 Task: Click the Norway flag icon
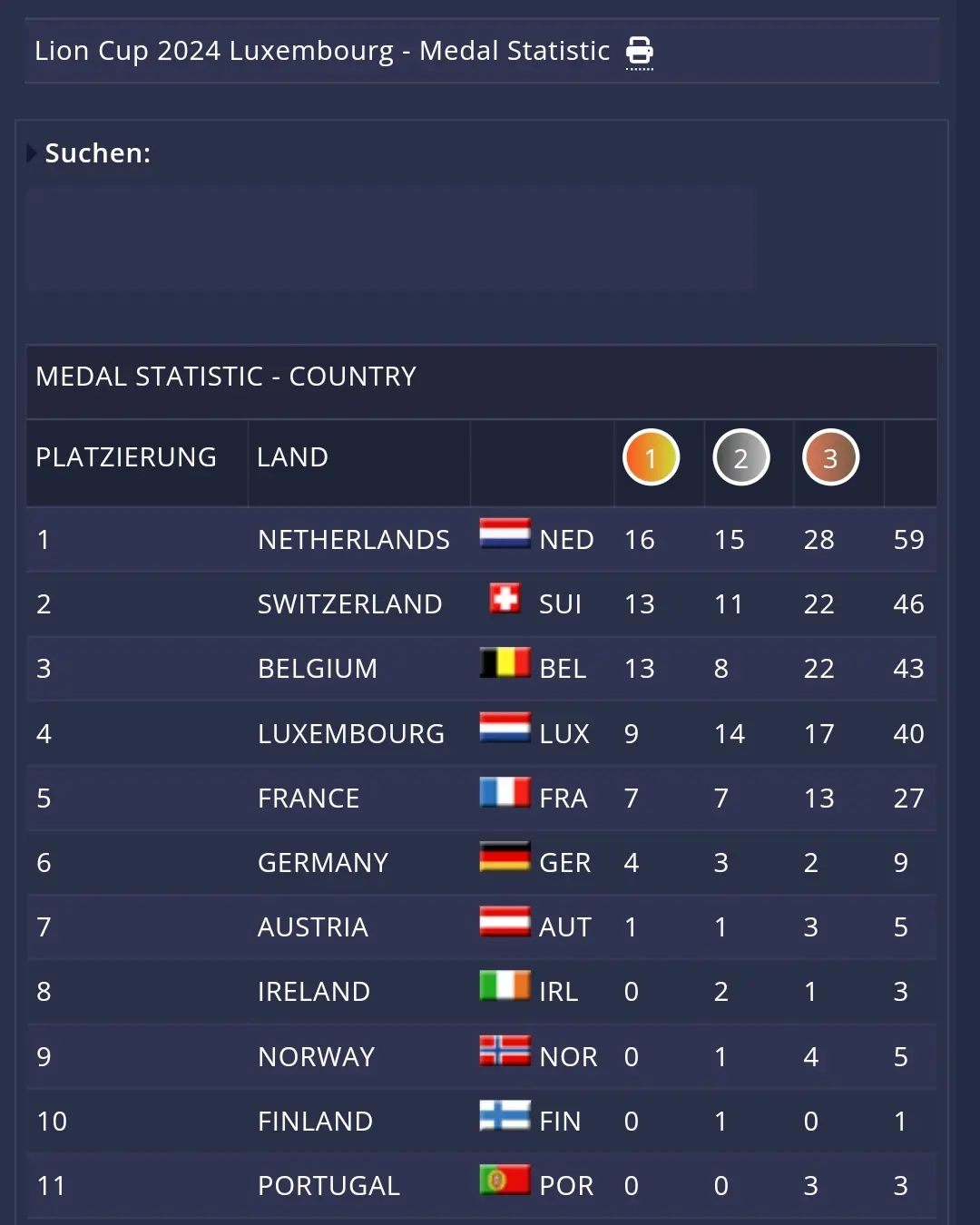505,1051
